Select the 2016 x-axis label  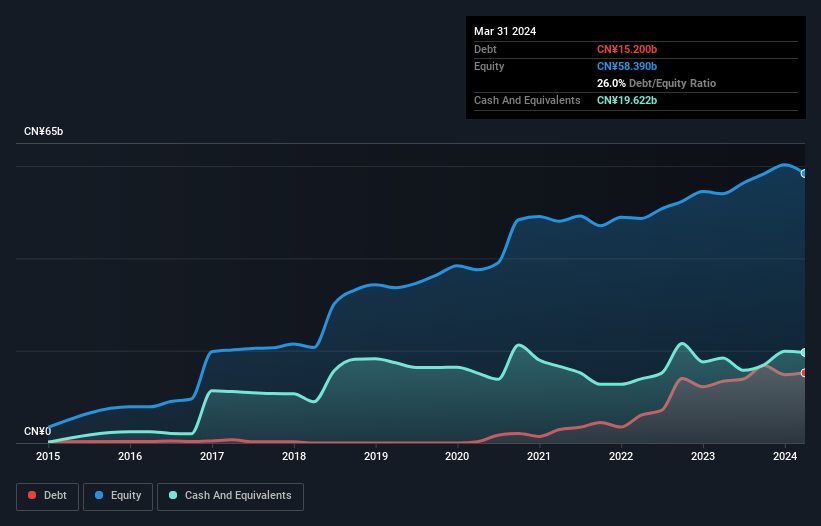[x=130, y=456]
